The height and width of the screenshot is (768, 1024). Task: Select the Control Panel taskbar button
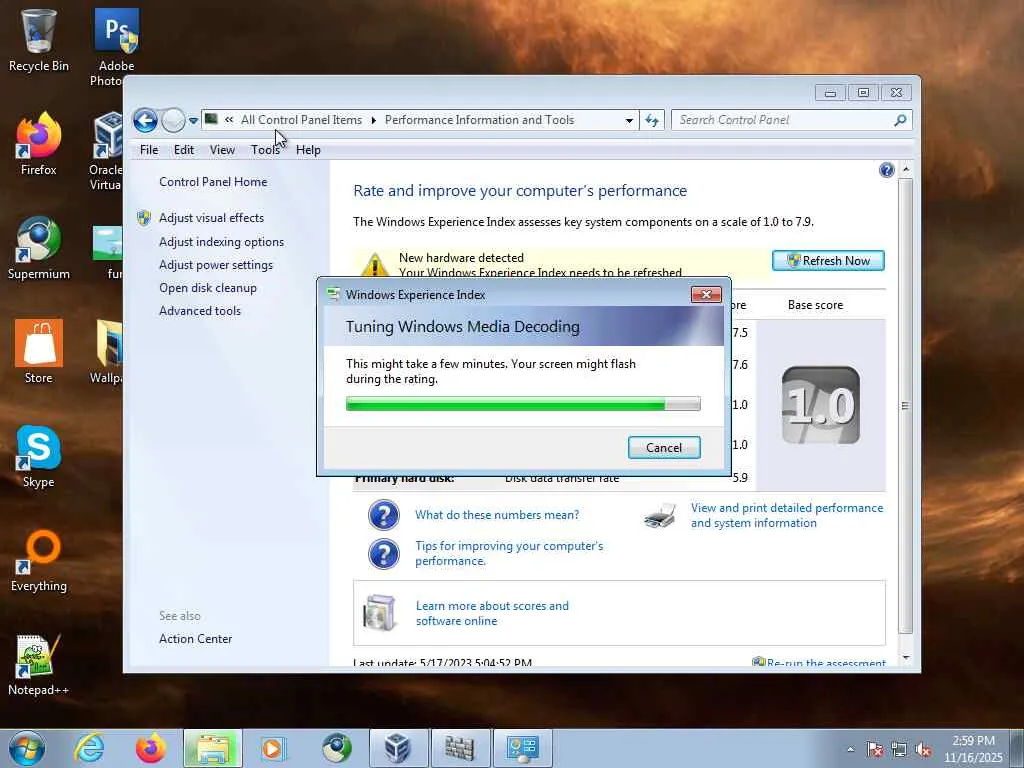click(522, 748)
